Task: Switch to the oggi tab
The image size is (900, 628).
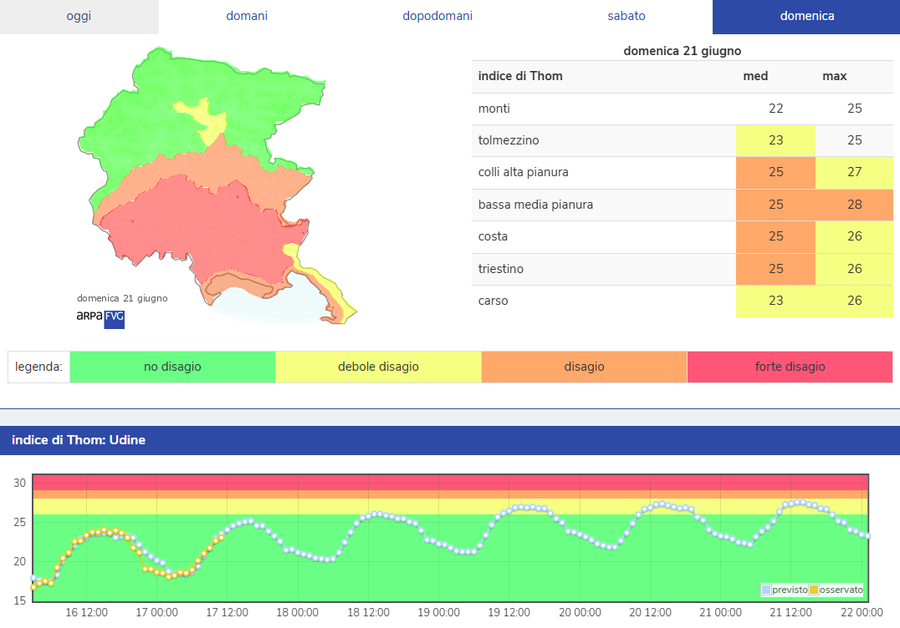Action: 79,16
